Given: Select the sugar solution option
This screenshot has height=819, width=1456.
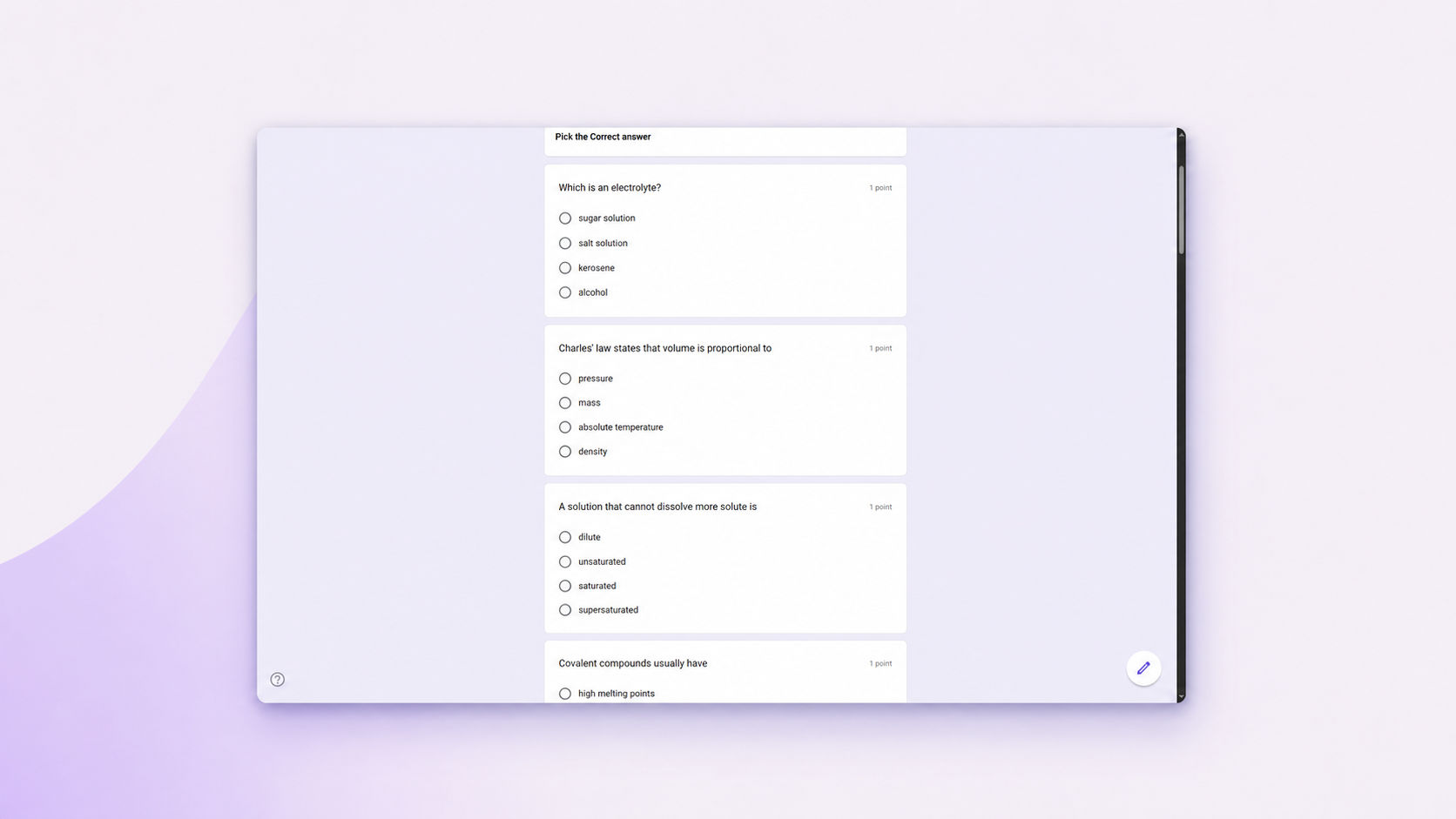Looking at the screenshot, I should tap(565, 218).
